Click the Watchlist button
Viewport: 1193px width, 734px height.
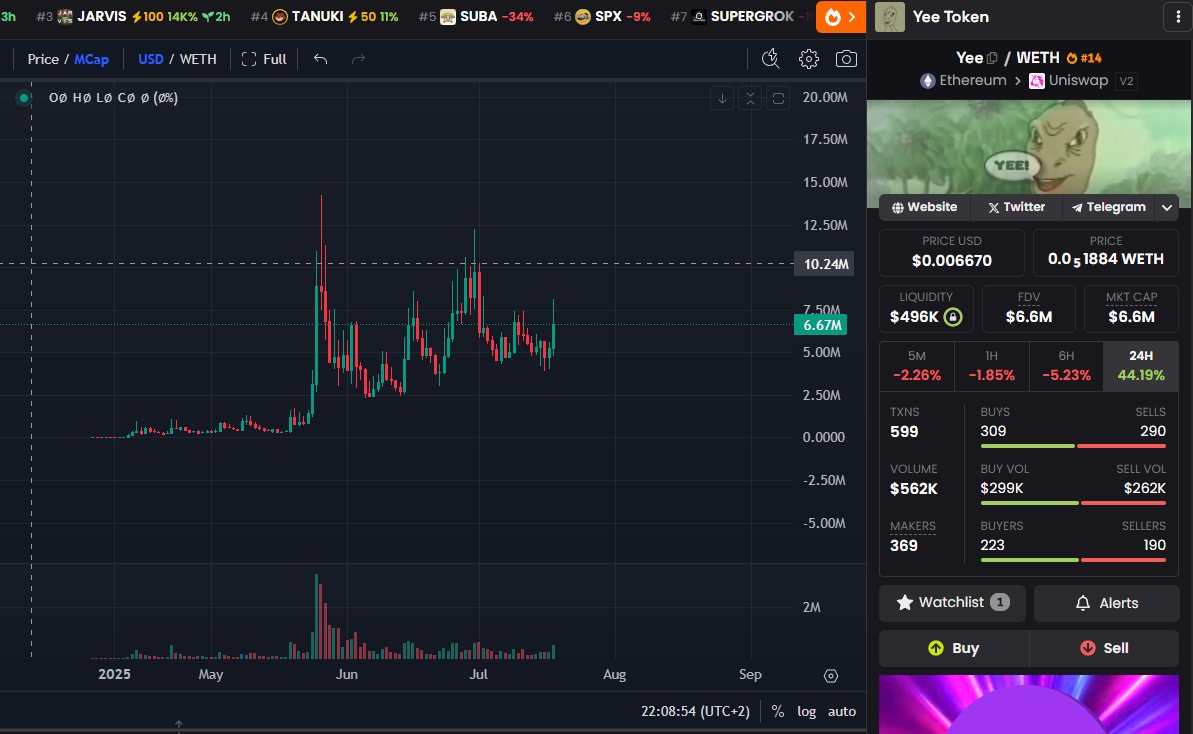click(x=953, y=602)
